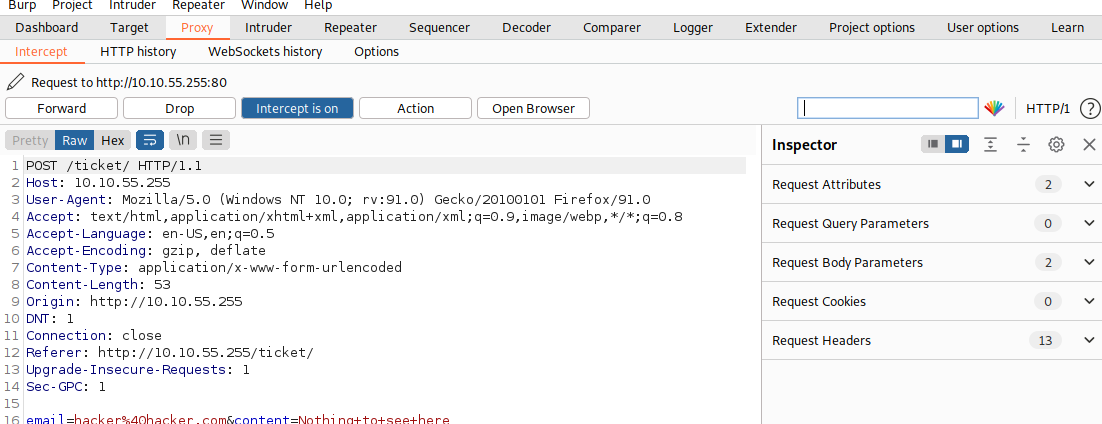
Task: Expand the Request Headers section
Action: coord(1089,340)
